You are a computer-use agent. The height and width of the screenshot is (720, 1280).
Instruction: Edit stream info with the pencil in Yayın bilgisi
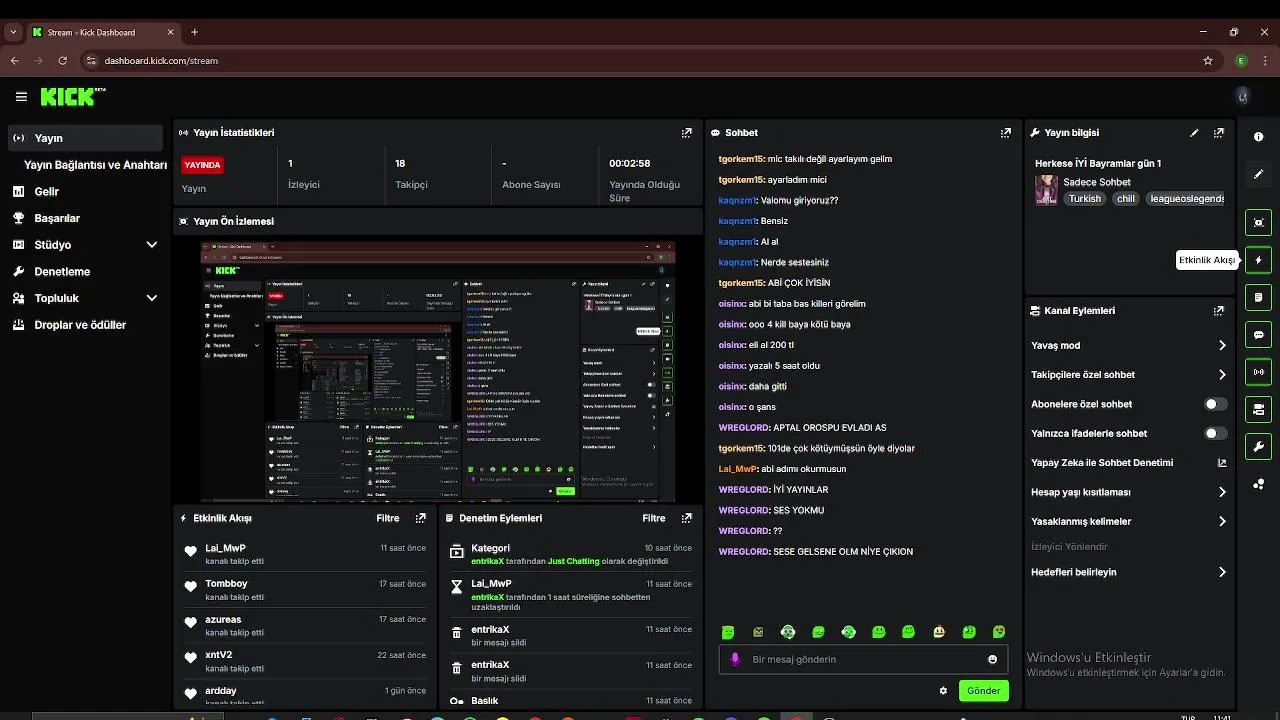tap(1194, 132)
